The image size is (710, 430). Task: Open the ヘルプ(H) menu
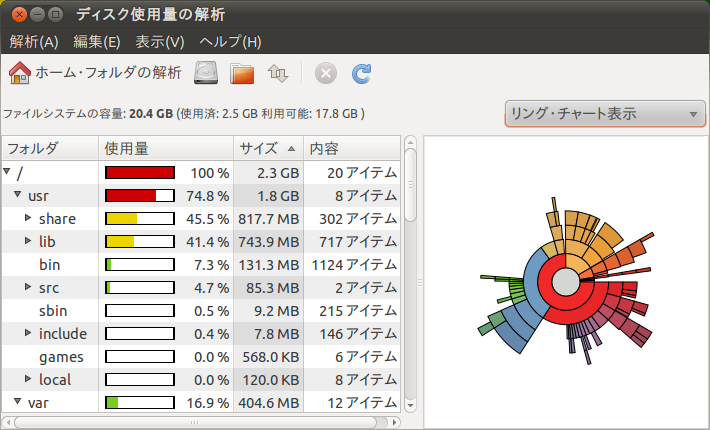pos(230,42)
